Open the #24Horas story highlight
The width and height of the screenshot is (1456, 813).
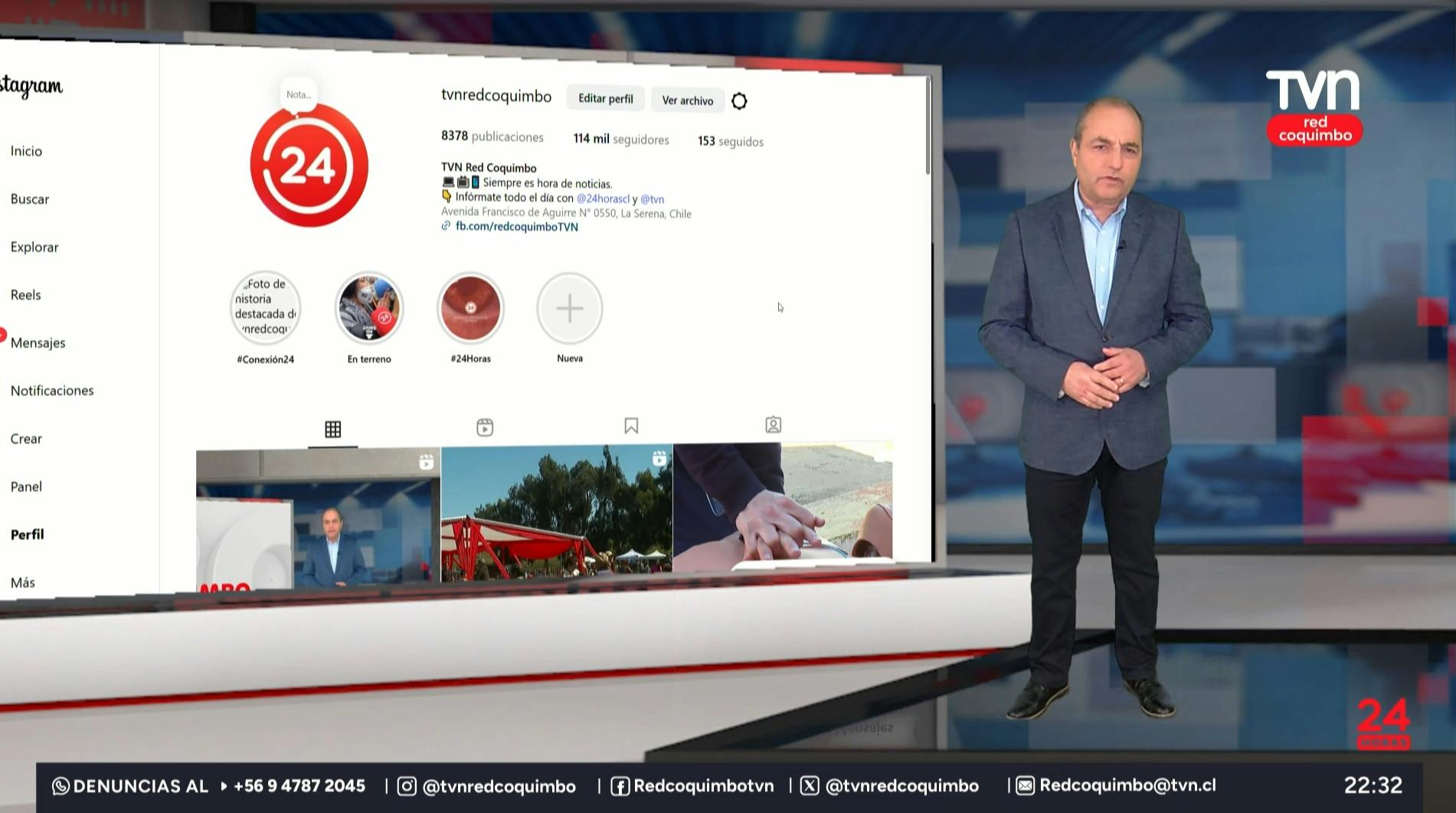(x=470, y=308)
